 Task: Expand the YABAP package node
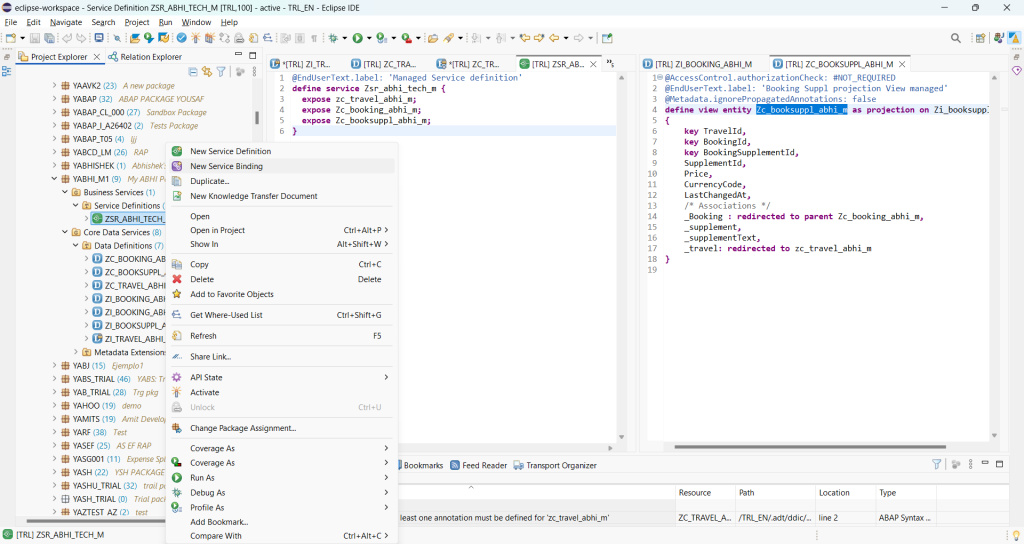[54, 99]
